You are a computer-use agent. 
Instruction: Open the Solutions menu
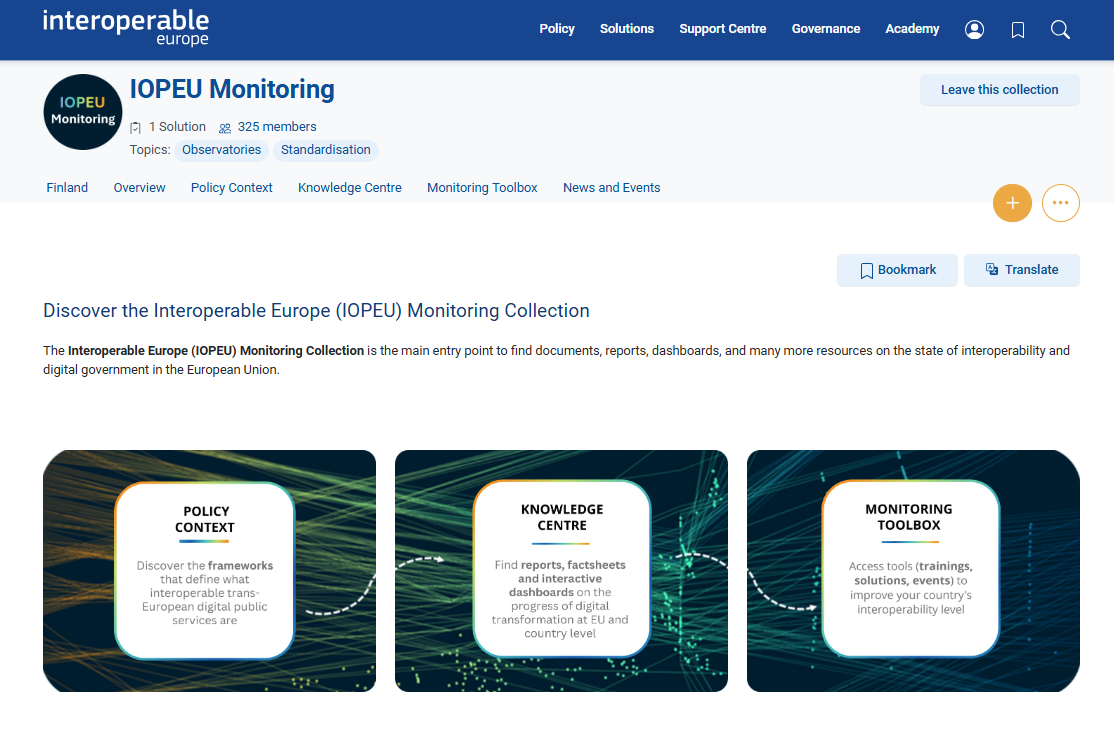click(627, 29)
